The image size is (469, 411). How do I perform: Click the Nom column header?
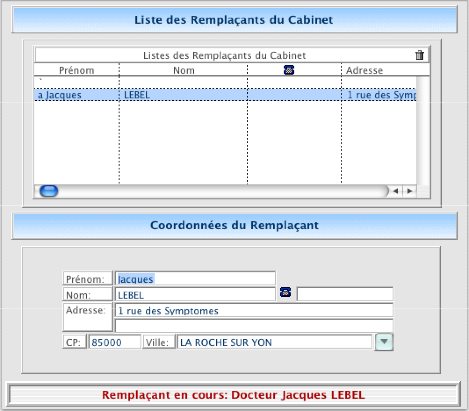pos(183,70)
